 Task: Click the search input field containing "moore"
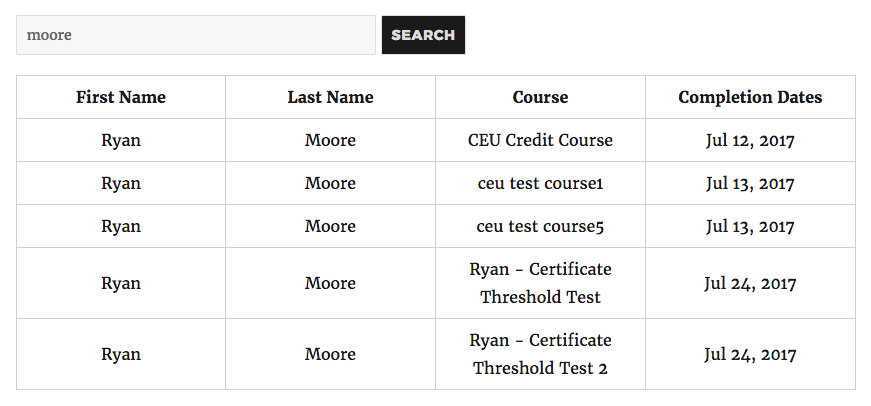pyautogui.click(x=196, y=35)
